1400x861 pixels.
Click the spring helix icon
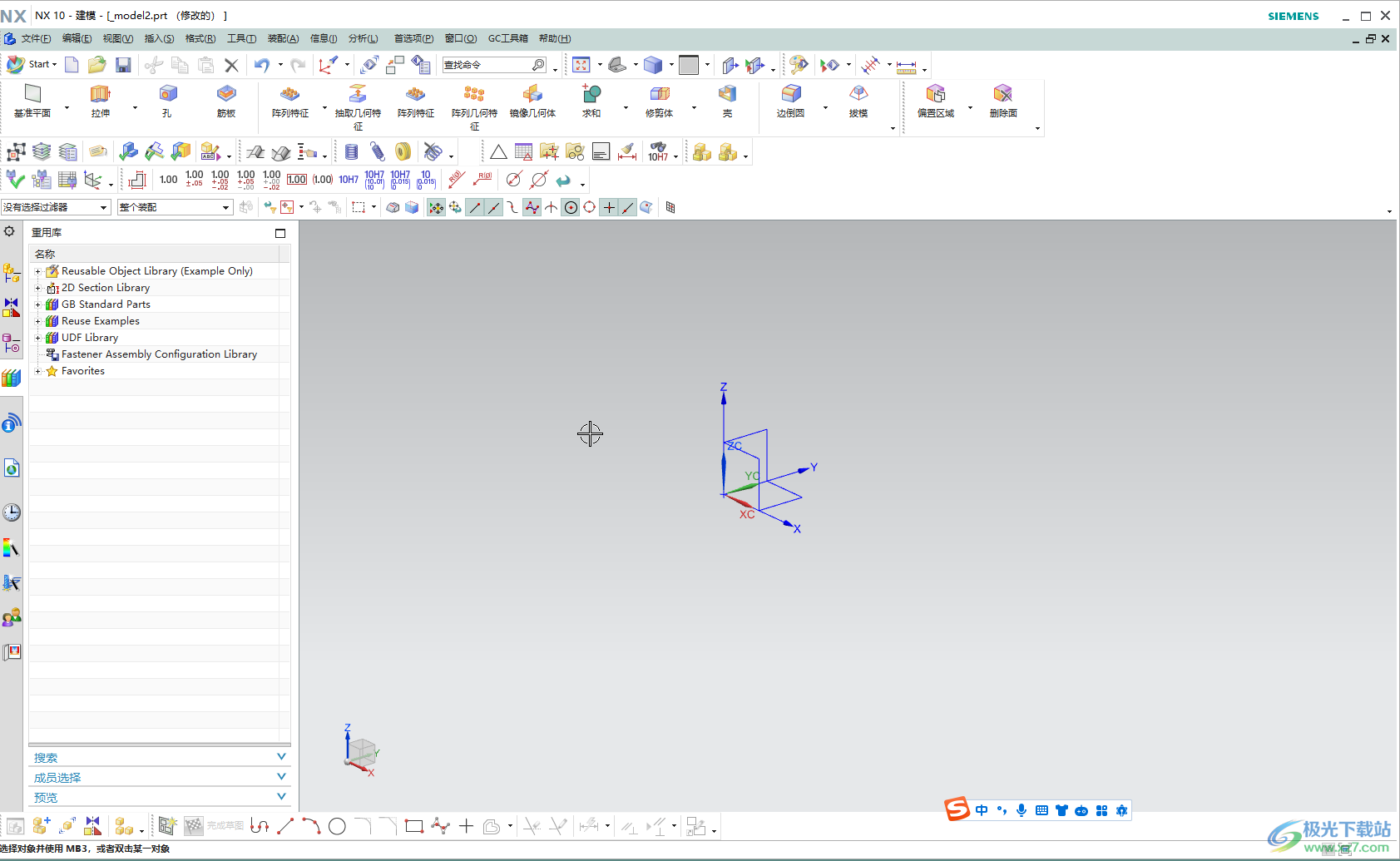pos(378,151)
